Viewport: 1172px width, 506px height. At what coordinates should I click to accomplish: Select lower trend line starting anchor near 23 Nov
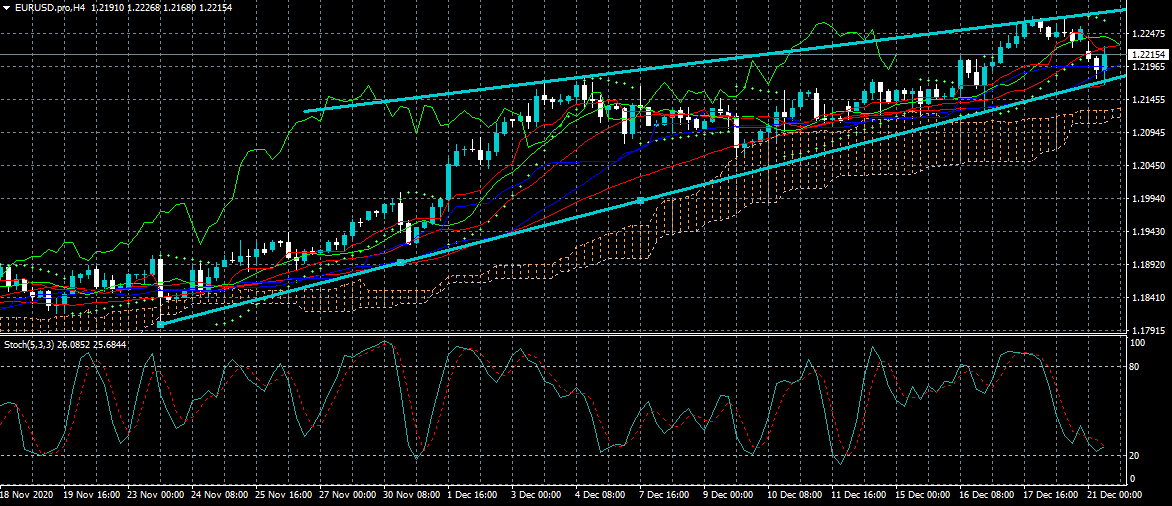coord(161,324)
